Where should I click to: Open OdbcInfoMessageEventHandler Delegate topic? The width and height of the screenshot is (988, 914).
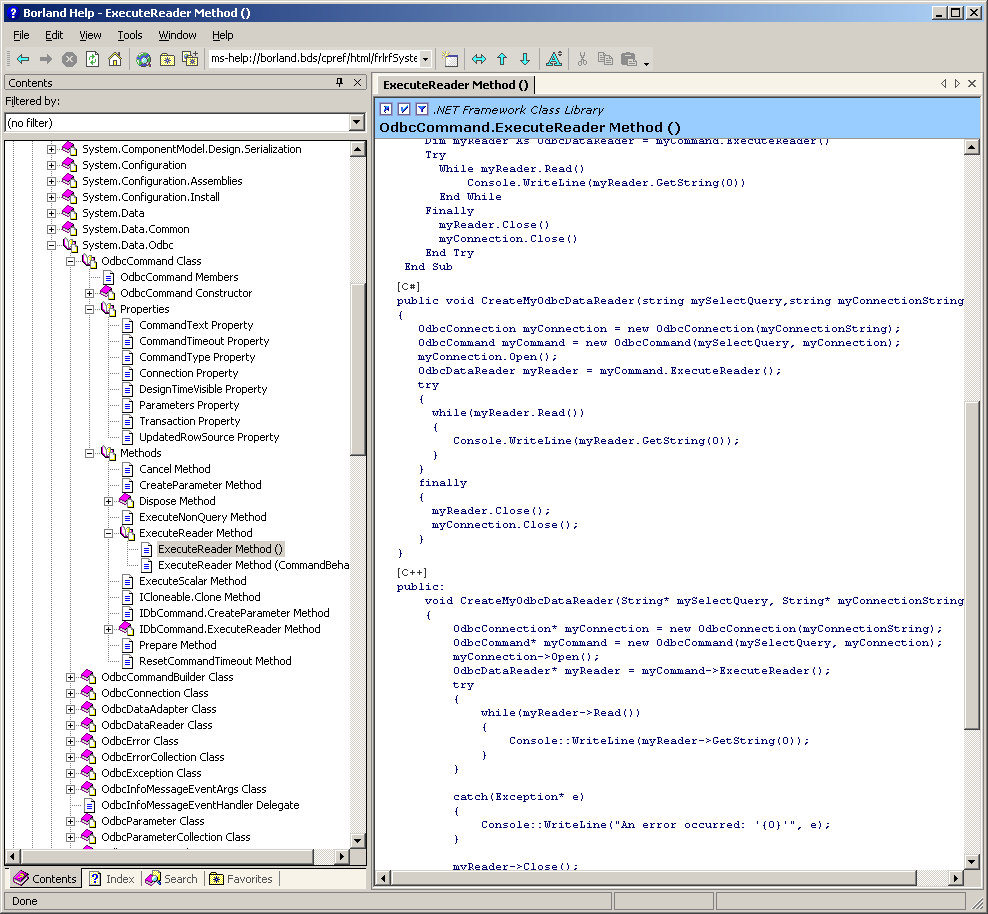200,805
